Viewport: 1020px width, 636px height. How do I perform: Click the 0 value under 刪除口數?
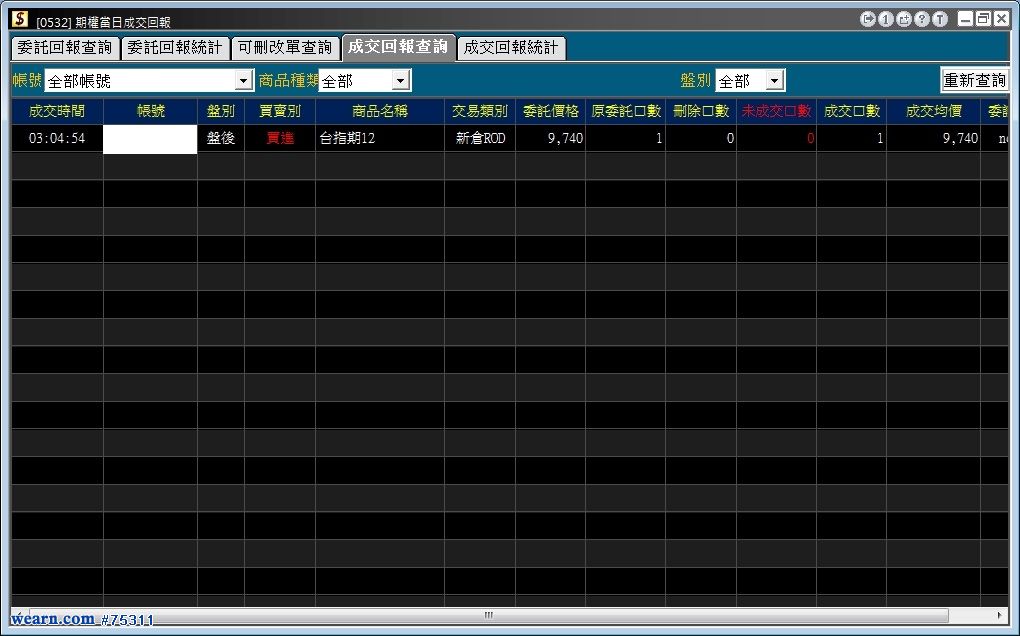point(701,139)
